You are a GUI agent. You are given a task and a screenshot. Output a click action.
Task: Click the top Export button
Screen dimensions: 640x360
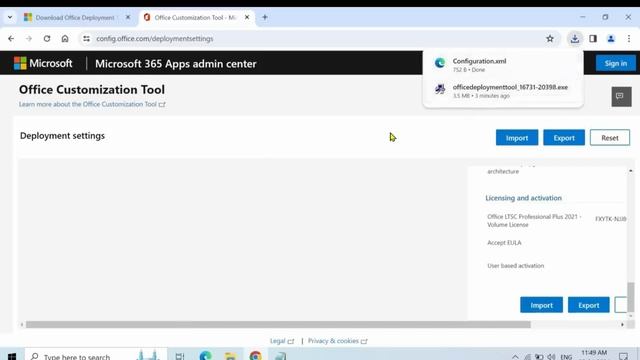click(564, 138)
